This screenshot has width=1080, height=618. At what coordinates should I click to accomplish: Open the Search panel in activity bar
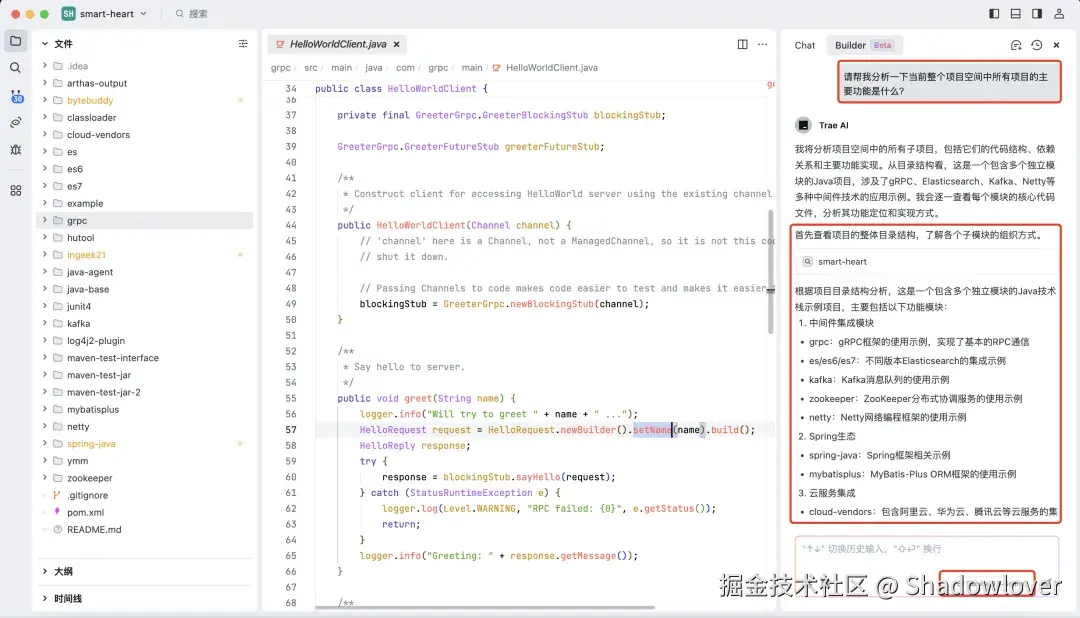click(x=16, y=66)
